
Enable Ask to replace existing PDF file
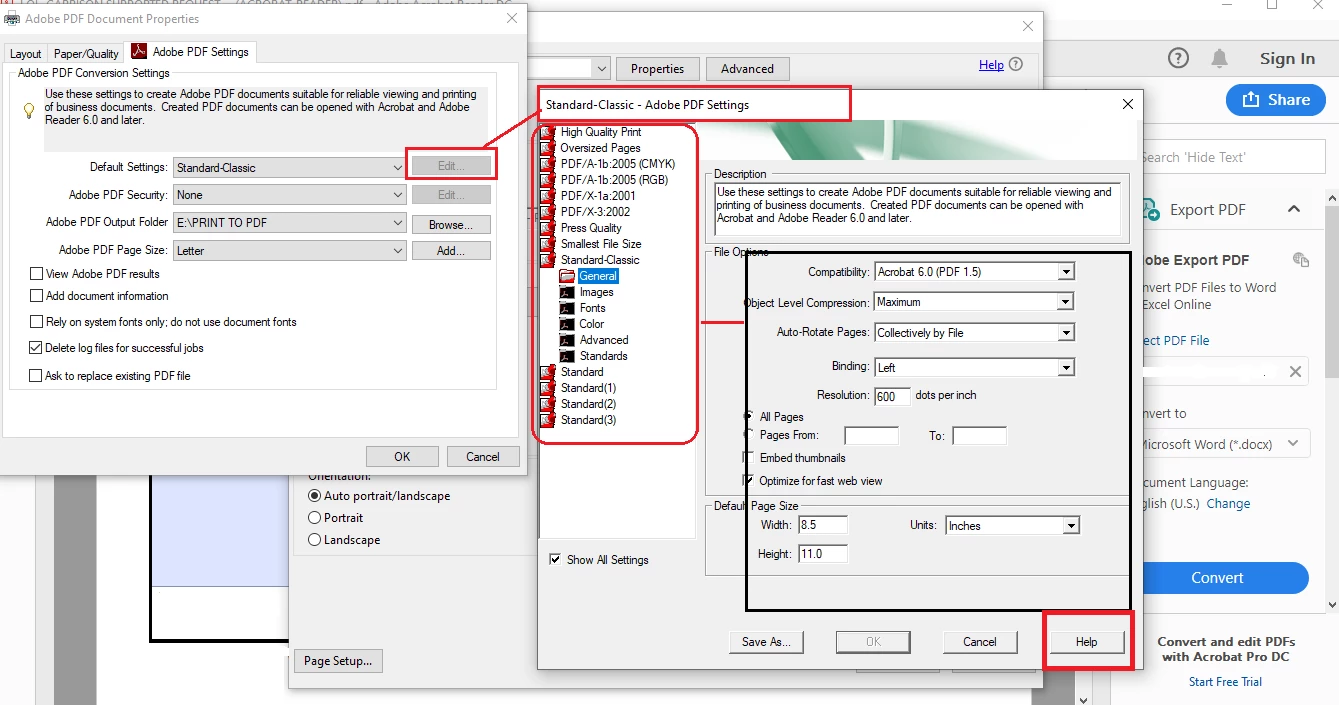tap(37, 376)
